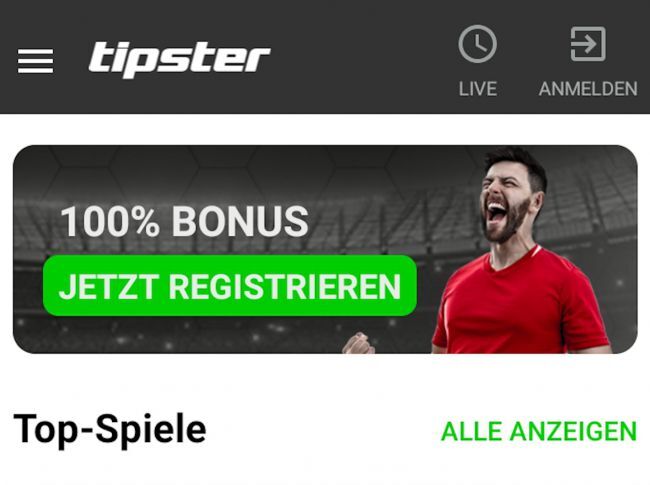Click the man's clenched fist in banner

(x=359, y=343)
